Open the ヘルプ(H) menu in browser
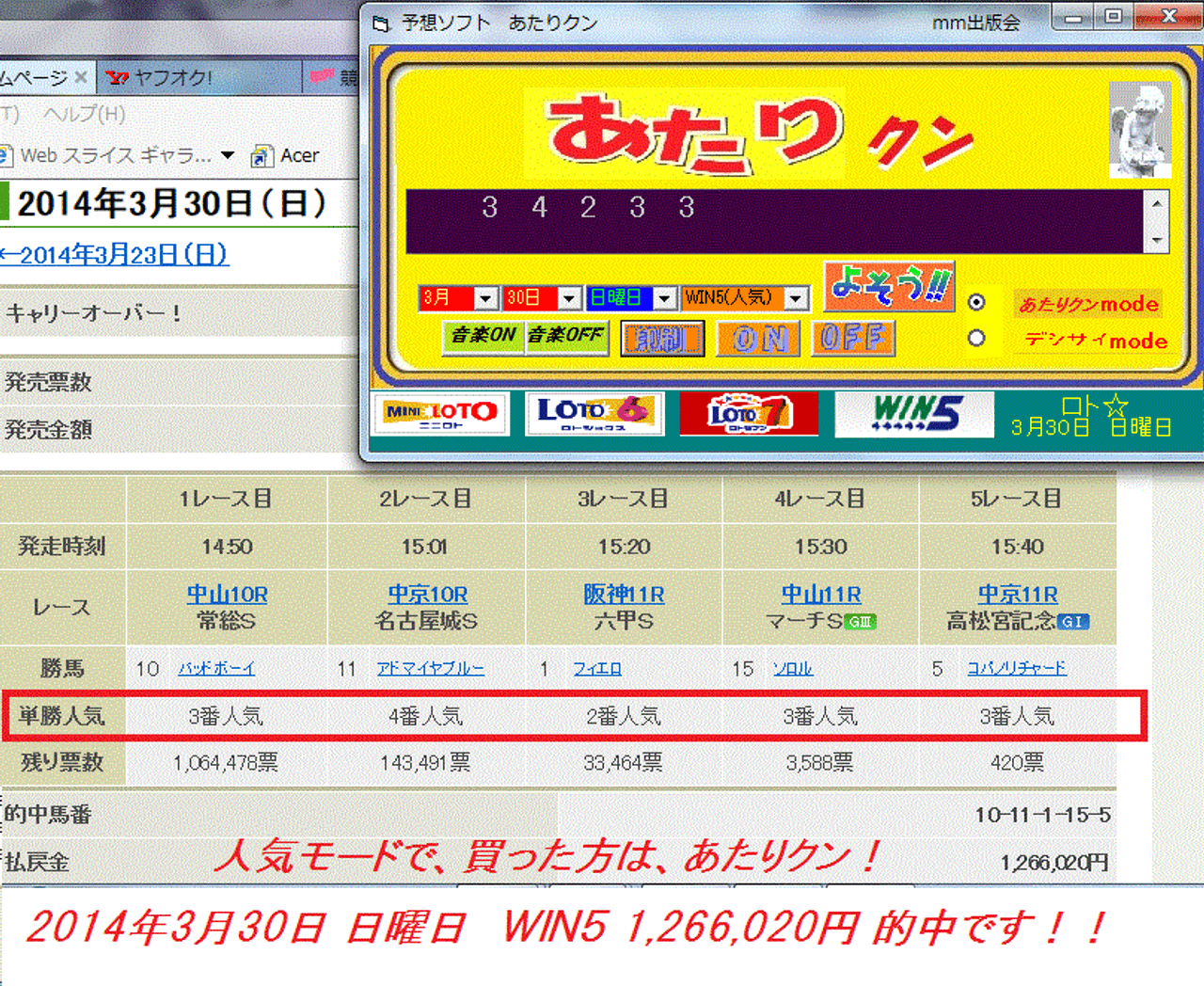The width and height of the screenshot is (1204, 986). pos(85,114)
